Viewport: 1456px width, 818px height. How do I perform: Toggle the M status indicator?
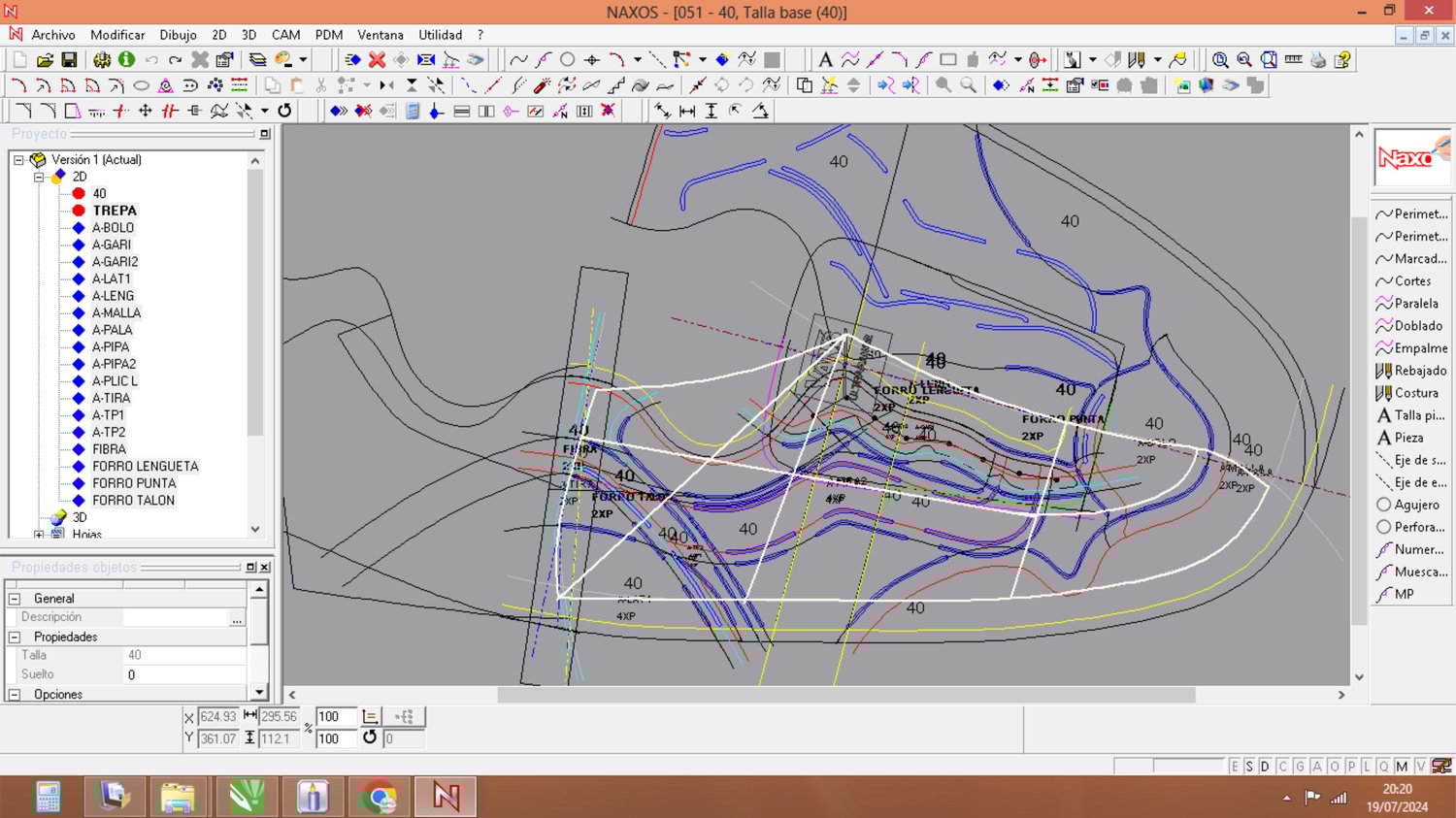point(1402,767)
